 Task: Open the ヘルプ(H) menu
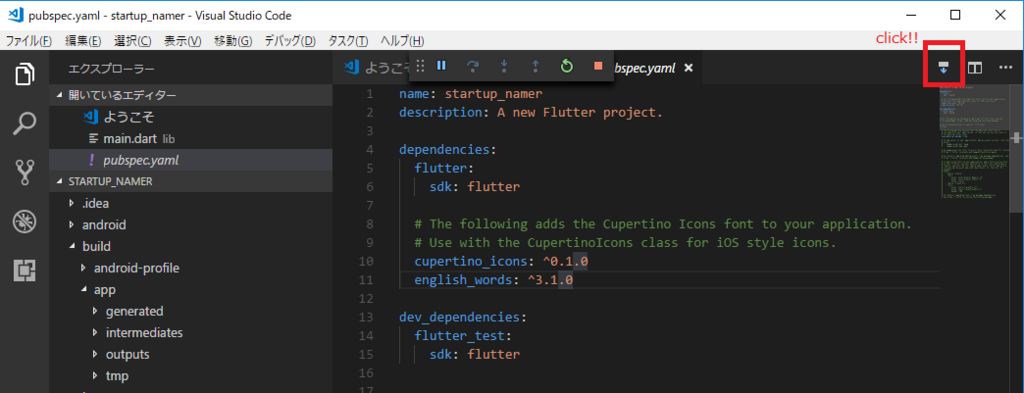[402, 40]
